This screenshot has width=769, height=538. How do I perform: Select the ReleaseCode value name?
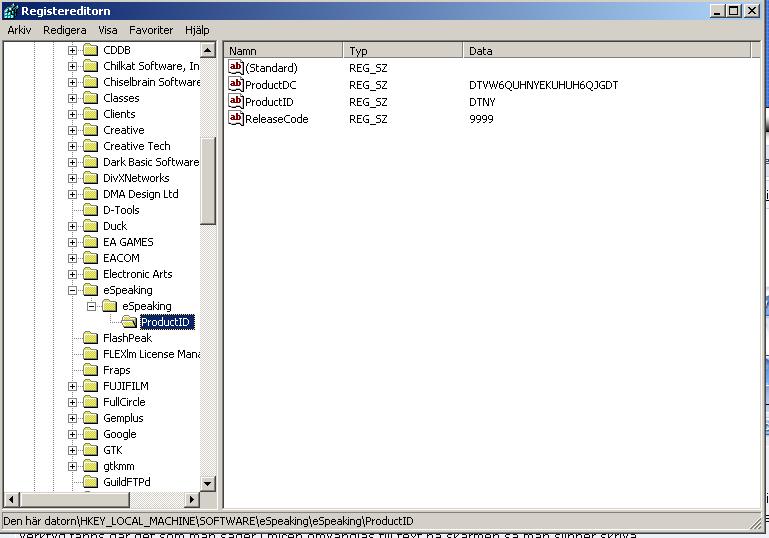pyautogui.click(x=277, y=119)
